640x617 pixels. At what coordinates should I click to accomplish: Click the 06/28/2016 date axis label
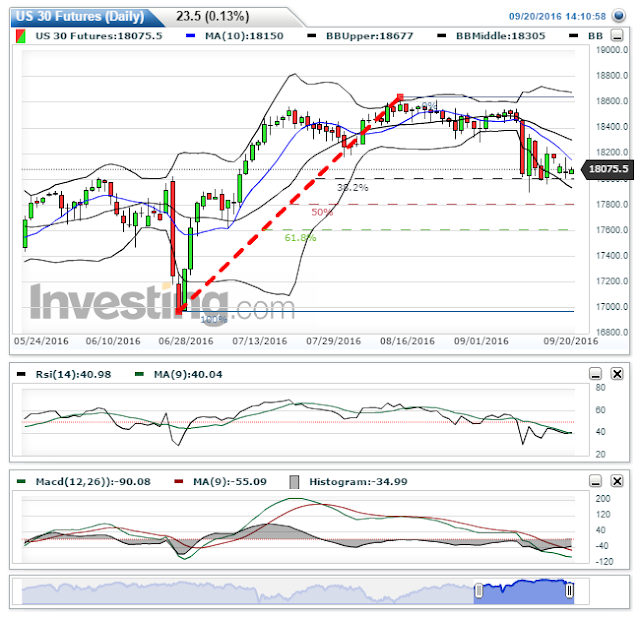click(186, 341)
